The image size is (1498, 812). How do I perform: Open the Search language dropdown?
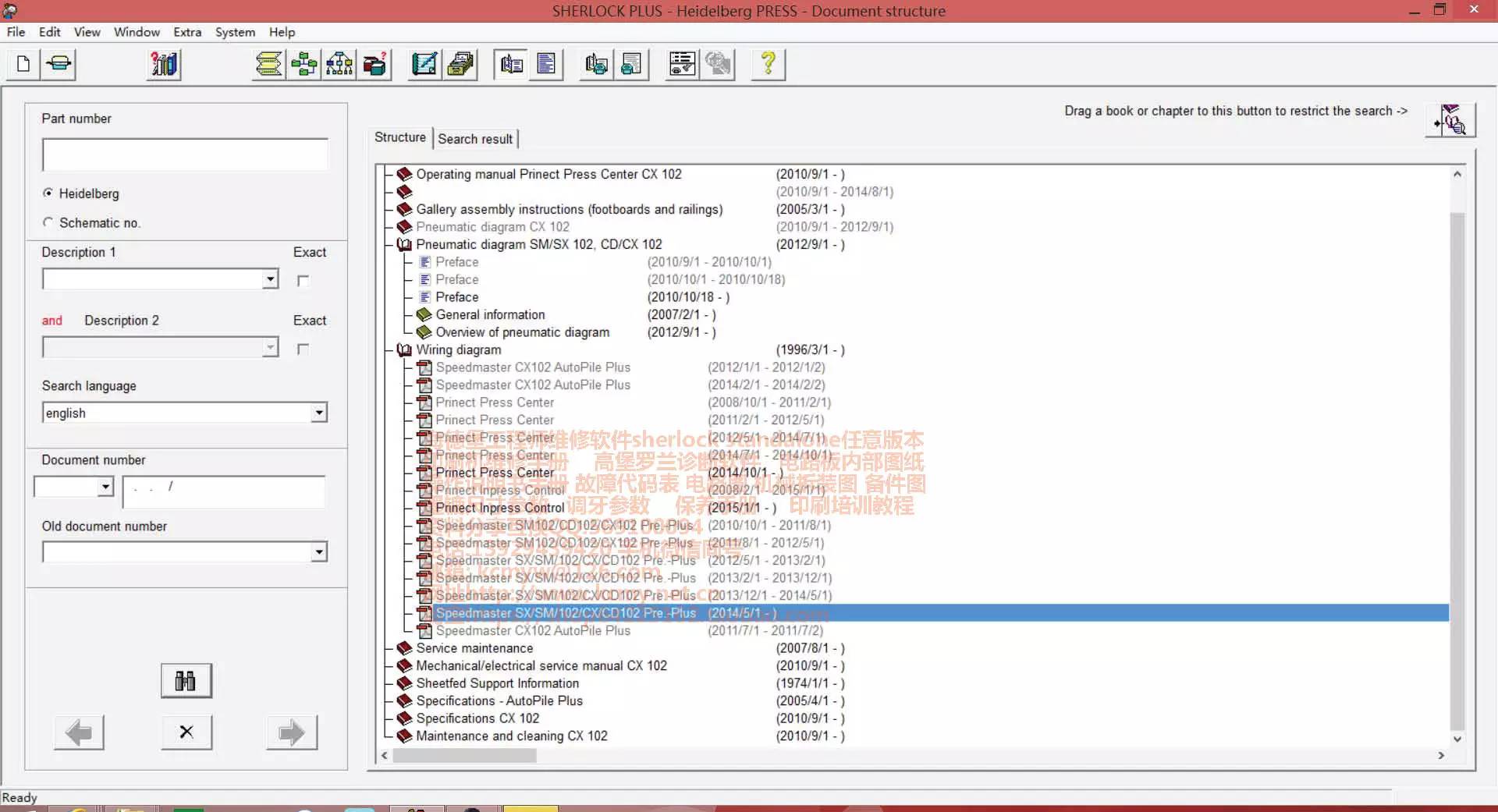click(x=318, y=413)
